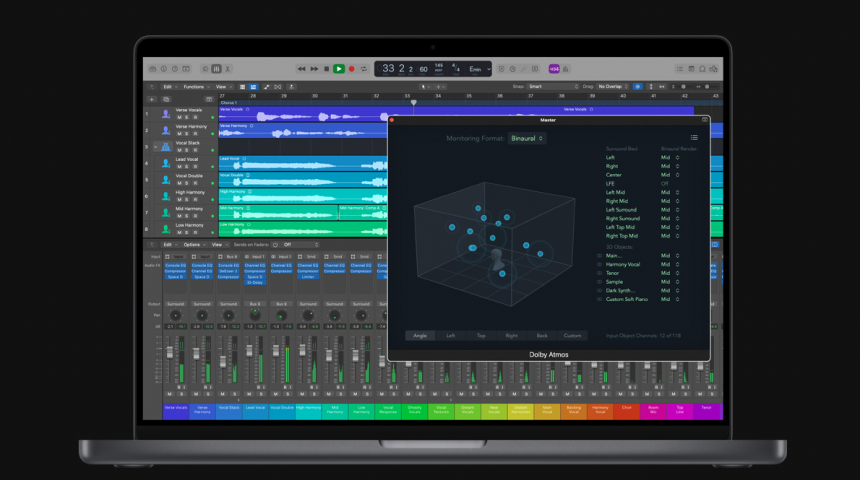Add a new track with the plus button

coord(152,100)
